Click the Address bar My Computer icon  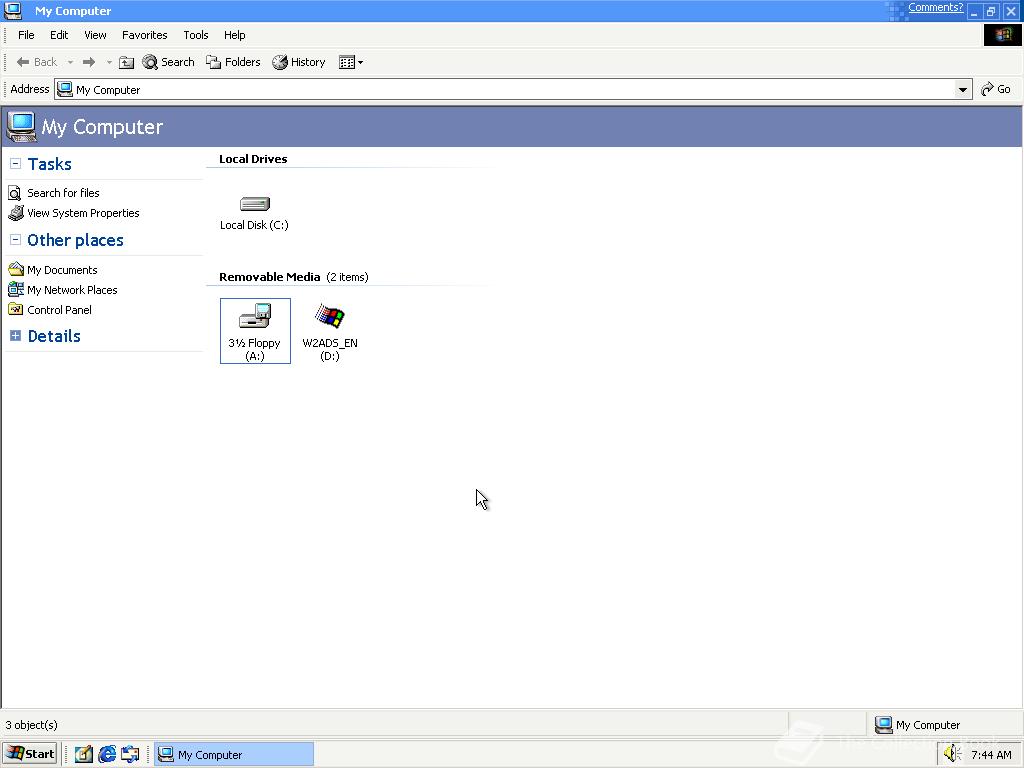click(65, 89)
